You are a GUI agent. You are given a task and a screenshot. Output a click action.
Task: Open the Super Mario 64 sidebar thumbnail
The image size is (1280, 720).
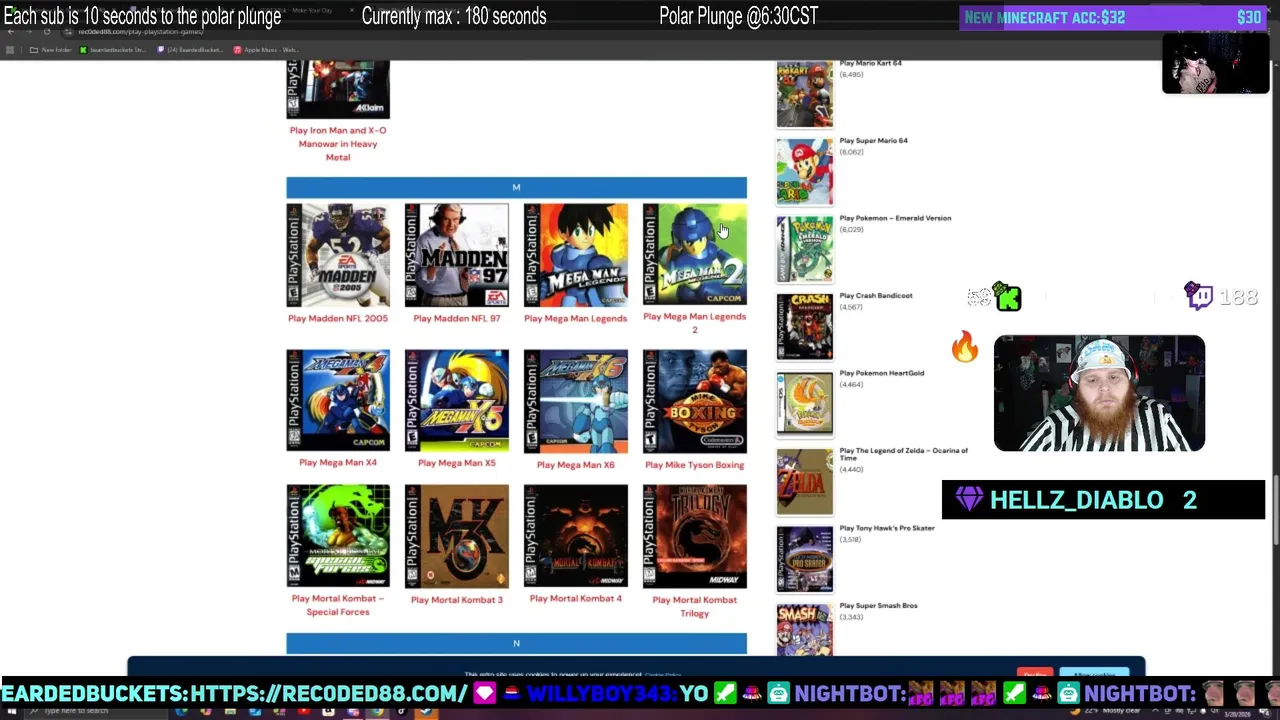805,172
